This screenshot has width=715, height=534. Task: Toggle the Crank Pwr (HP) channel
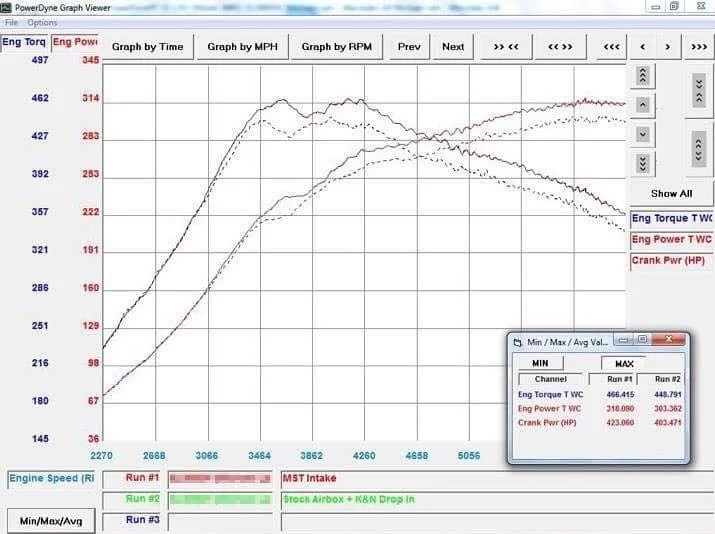671,261
